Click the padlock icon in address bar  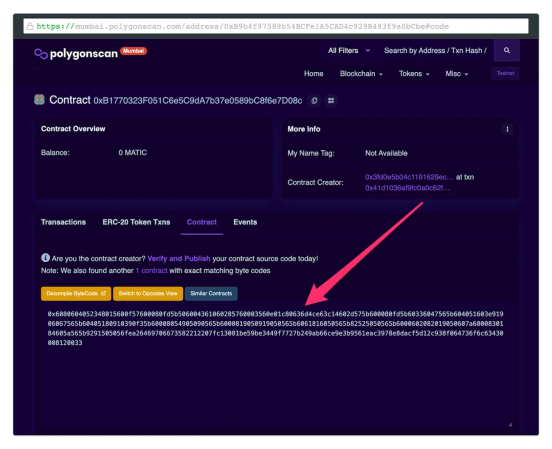(x=30, y=26)
